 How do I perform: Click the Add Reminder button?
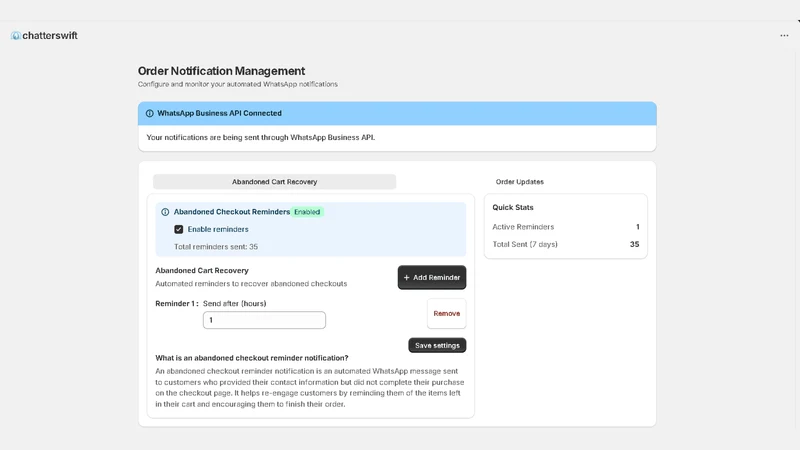tap(432, 278)
